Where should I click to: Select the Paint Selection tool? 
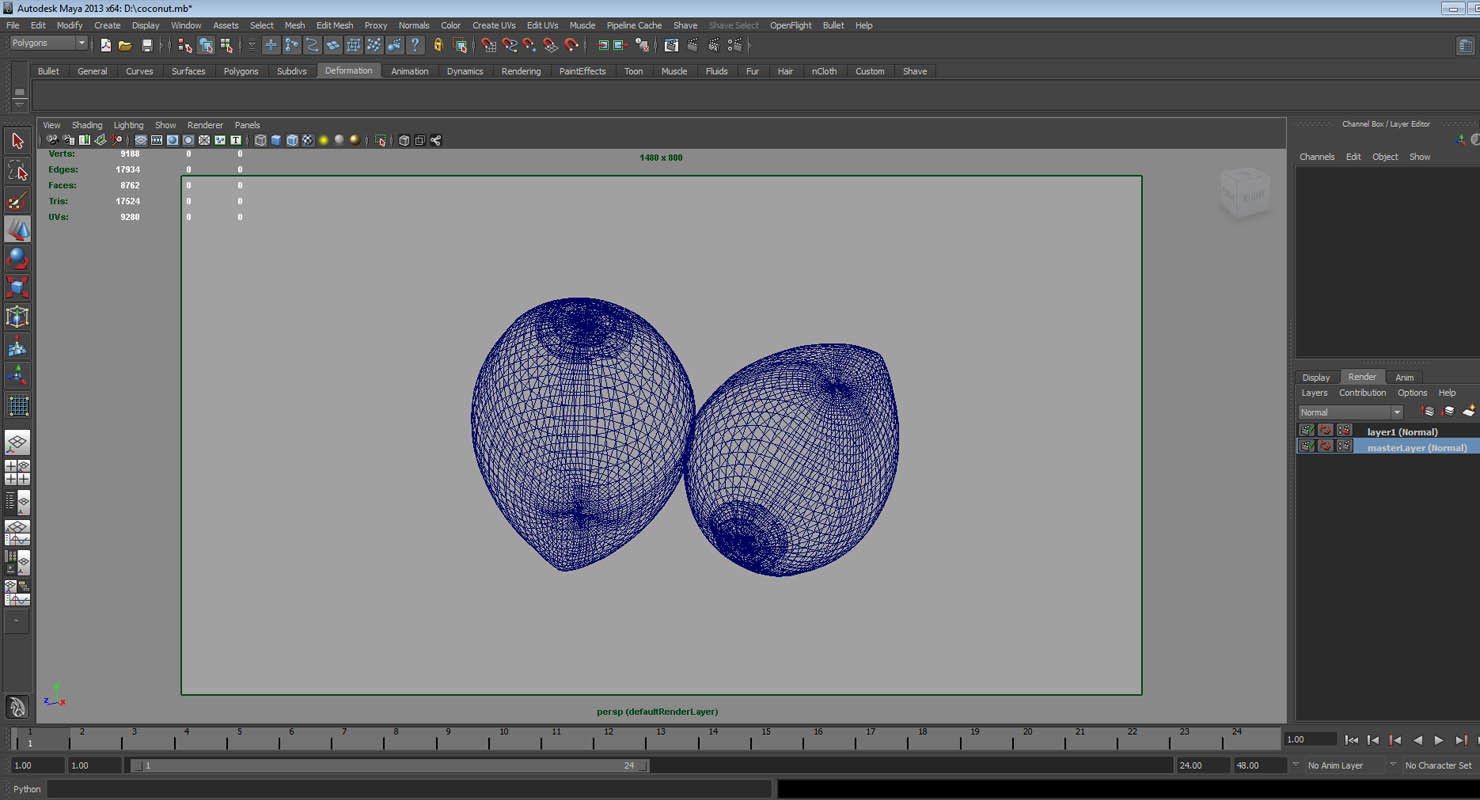coord(17,200)
